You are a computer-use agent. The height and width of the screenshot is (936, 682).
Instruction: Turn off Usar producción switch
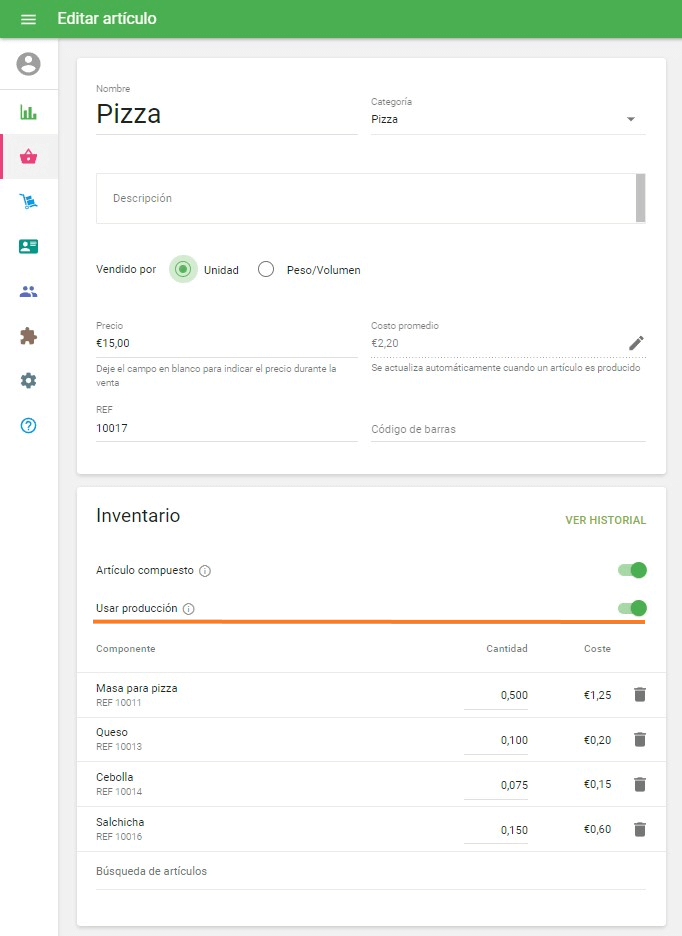[x=632, y=608]
